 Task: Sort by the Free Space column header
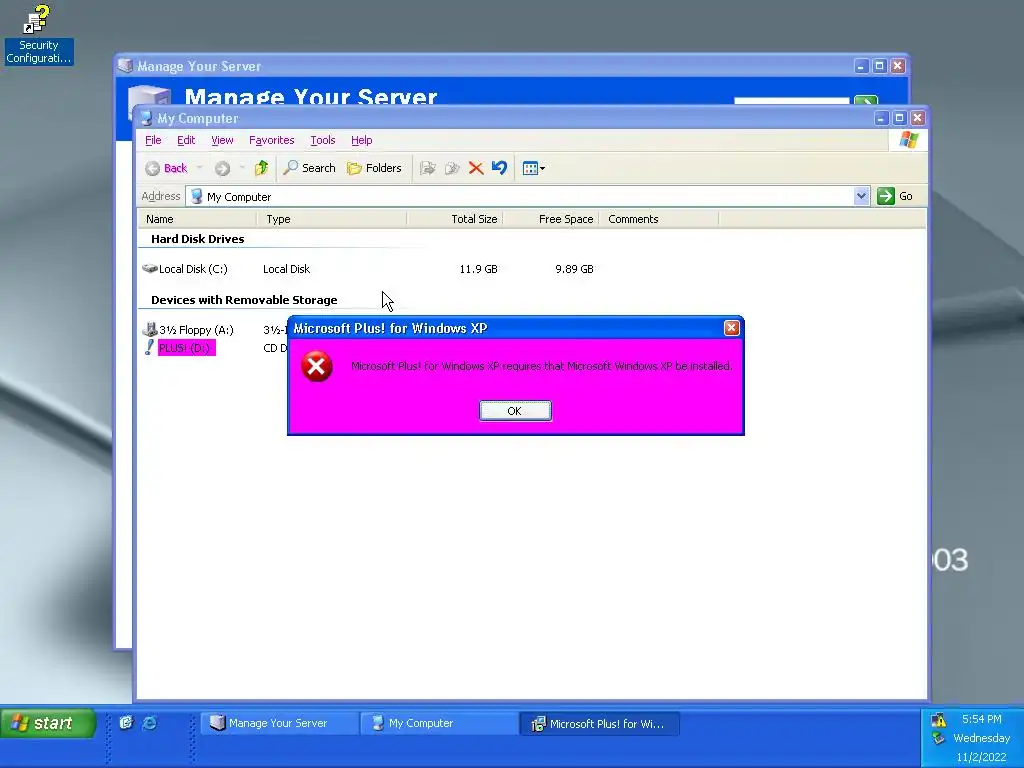[x=551, y=219]
